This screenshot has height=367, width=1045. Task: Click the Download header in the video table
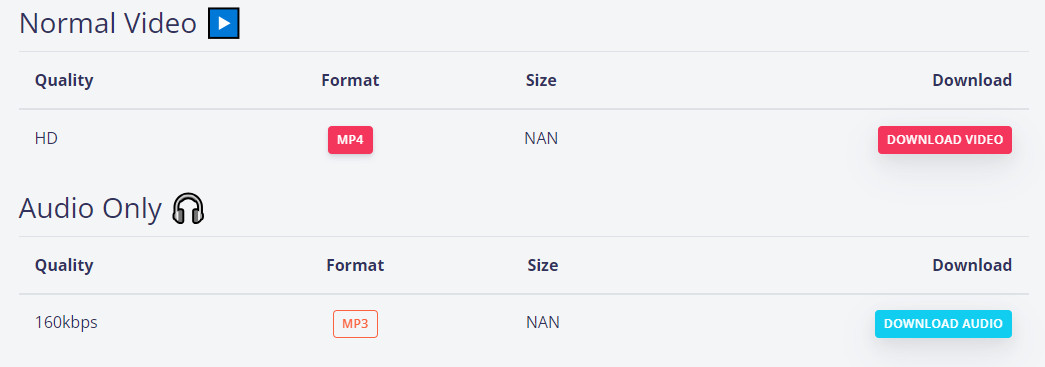coord(972,81)
